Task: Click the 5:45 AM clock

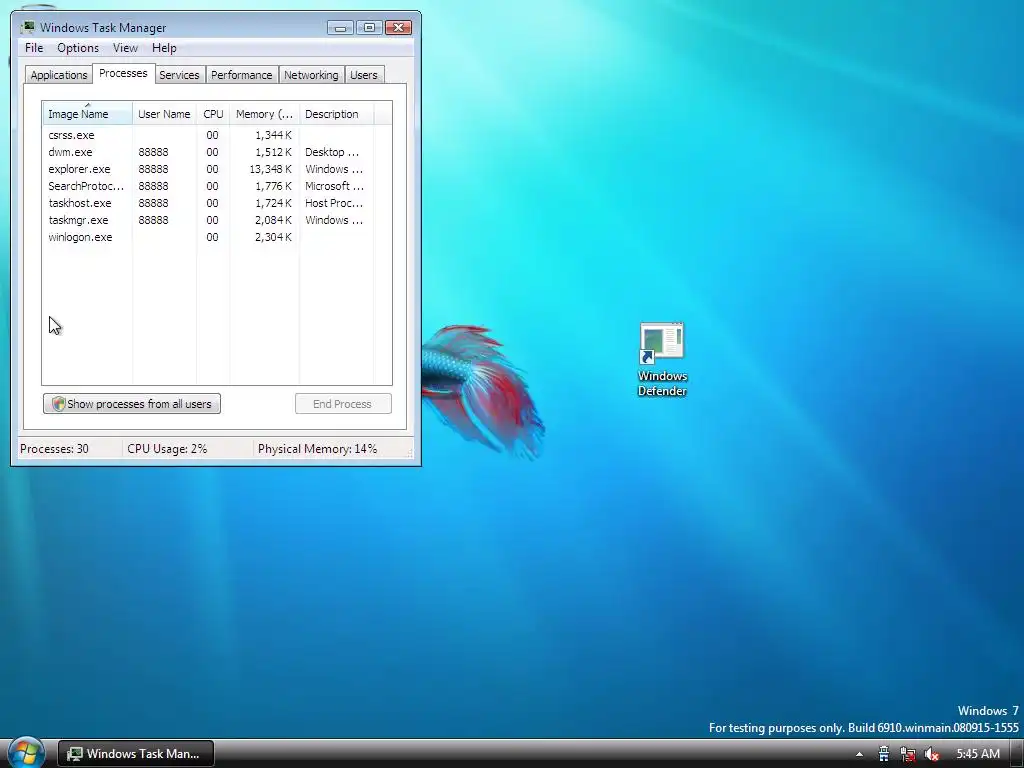Action: tap(978, 754)
